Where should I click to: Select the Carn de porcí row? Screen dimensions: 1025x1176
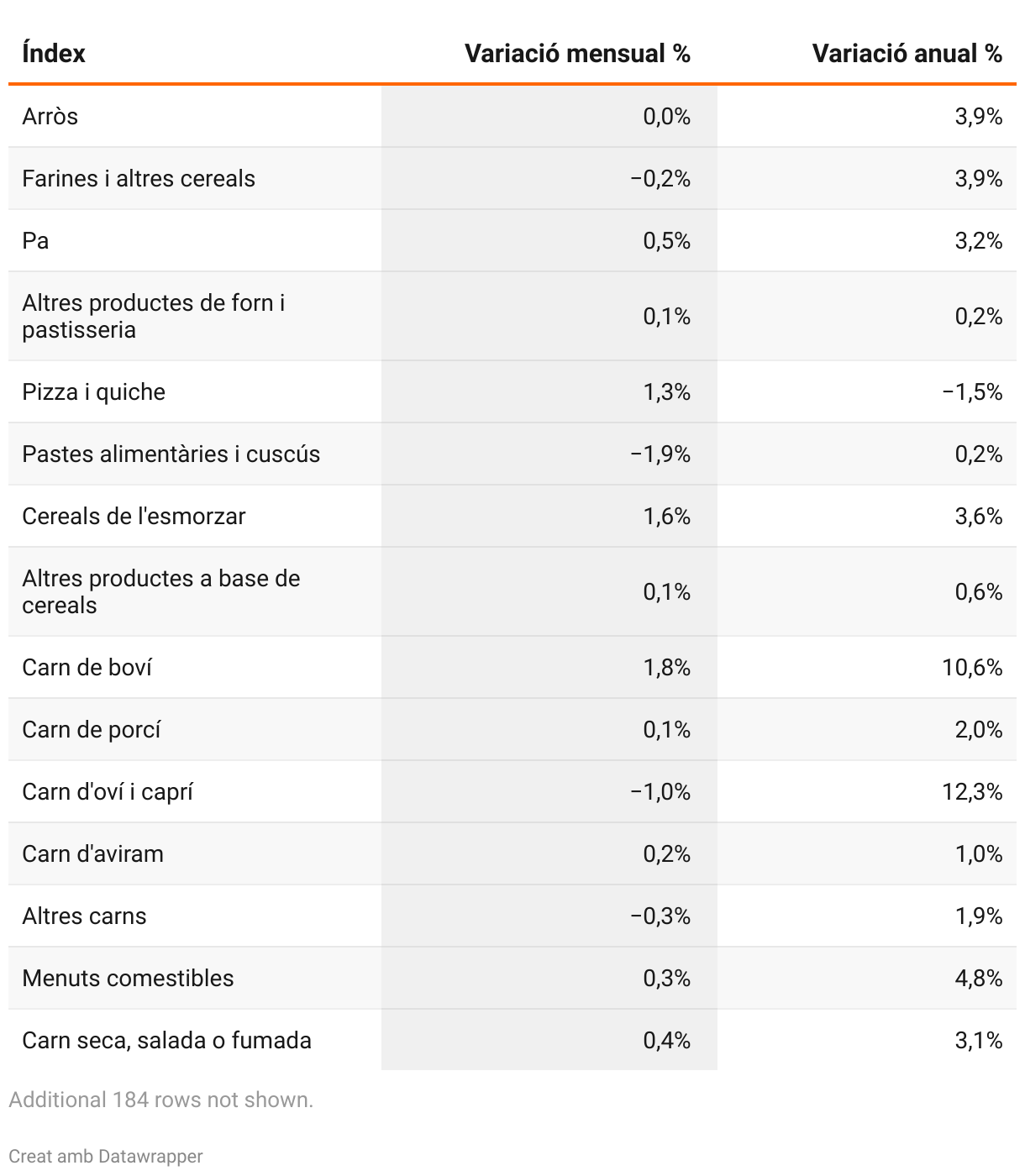[512, 729]
